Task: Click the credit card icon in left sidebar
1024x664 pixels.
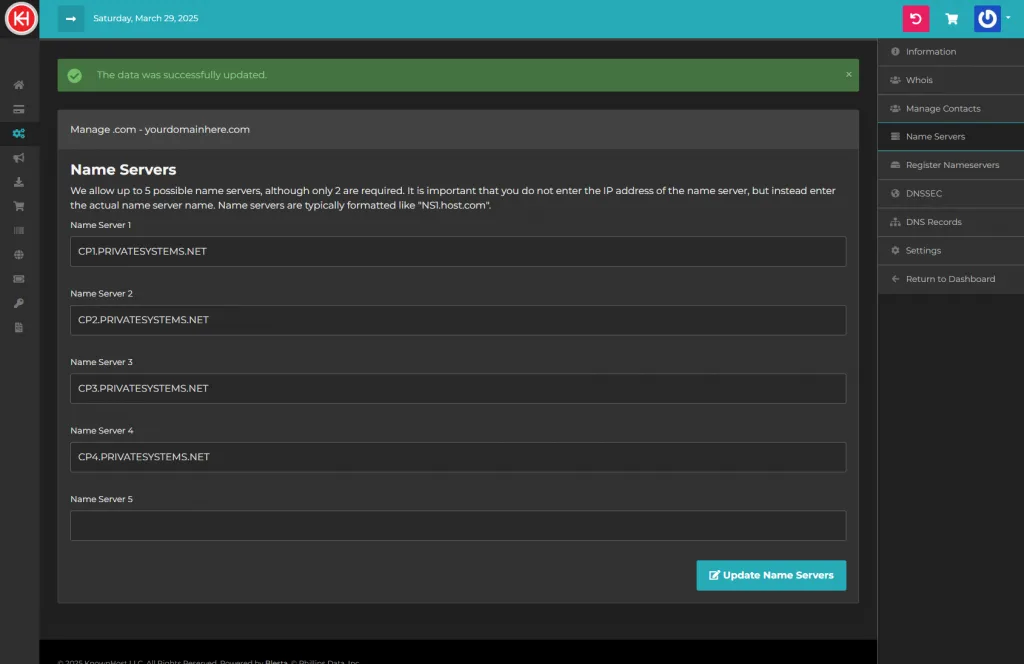Action: (19, 109)
